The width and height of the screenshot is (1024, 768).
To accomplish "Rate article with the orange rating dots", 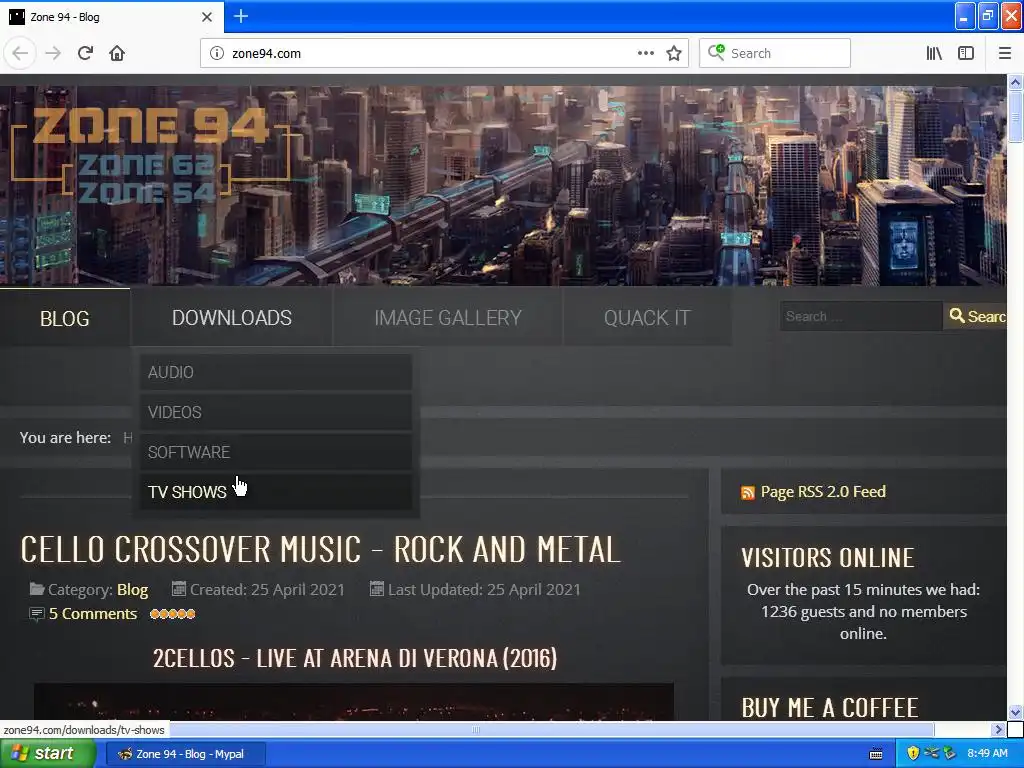I will 172,614.
